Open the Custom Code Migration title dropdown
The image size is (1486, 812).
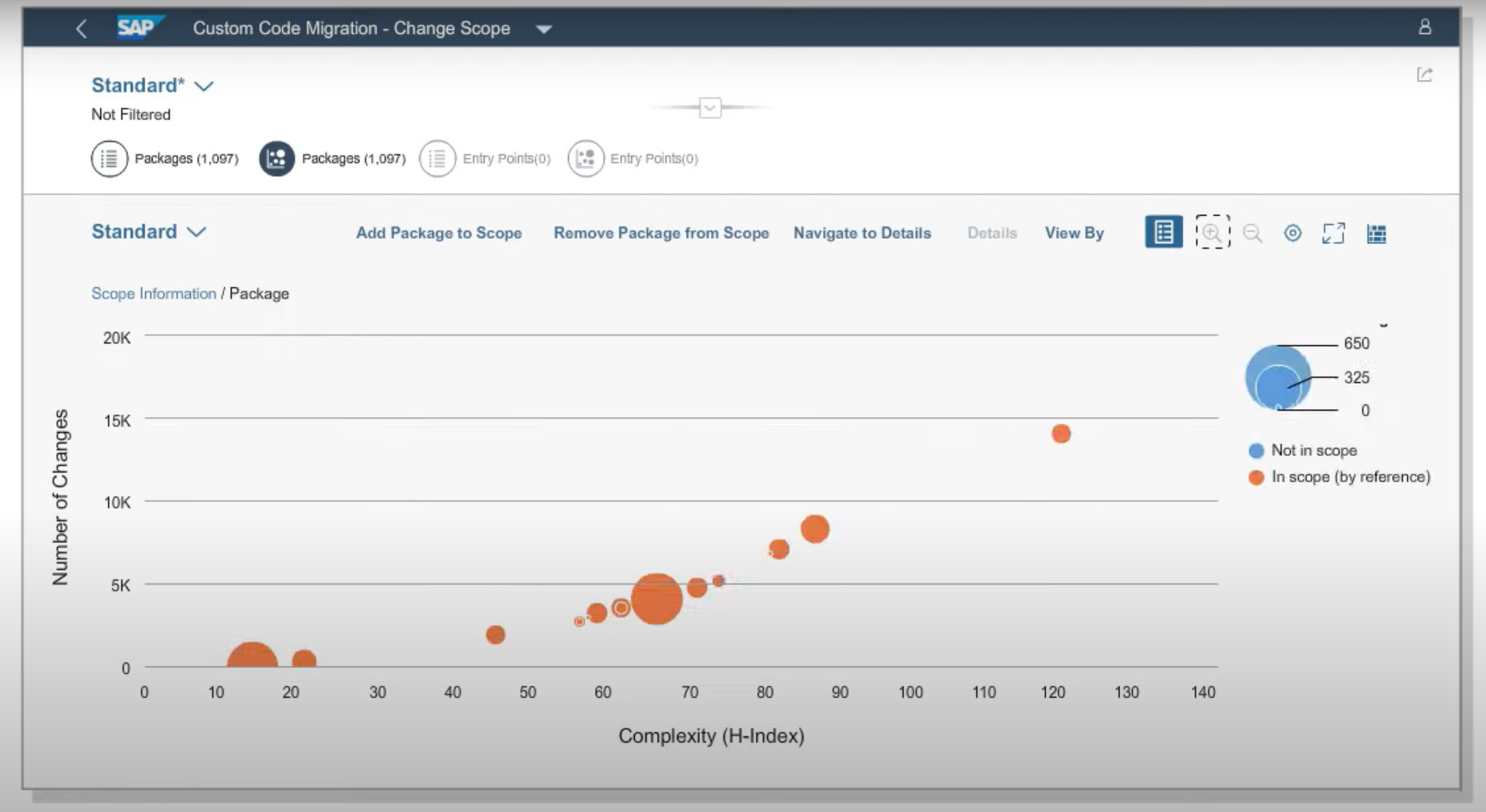tap(545, 28)
